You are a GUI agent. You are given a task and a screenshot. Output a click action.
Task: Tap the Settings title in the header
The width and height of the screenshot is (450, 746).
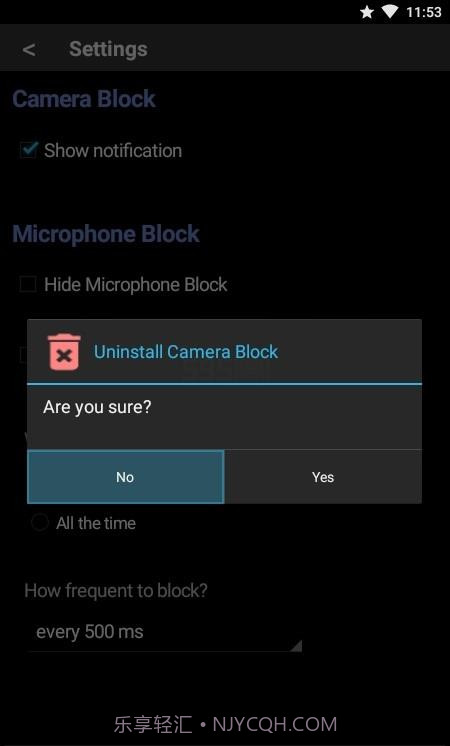[108, 49]
